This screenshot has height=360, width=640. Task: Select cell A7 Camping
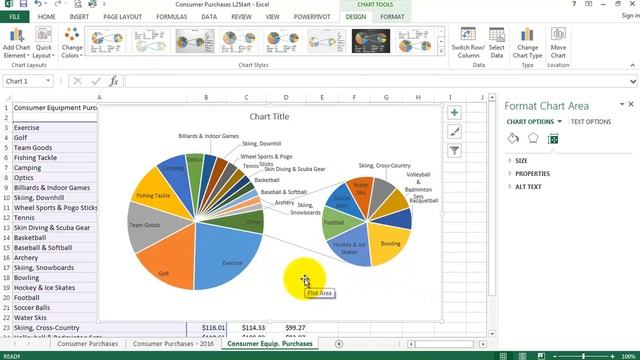55,168
